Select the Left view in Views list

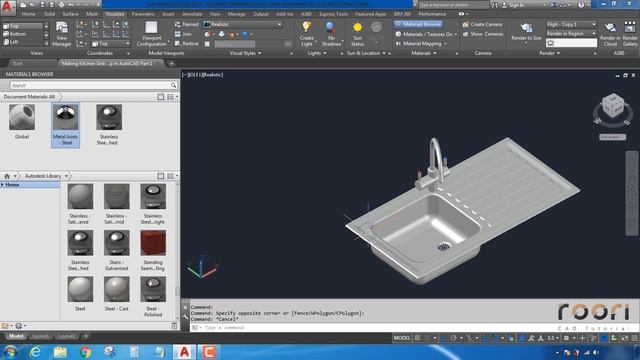[22, 42]
